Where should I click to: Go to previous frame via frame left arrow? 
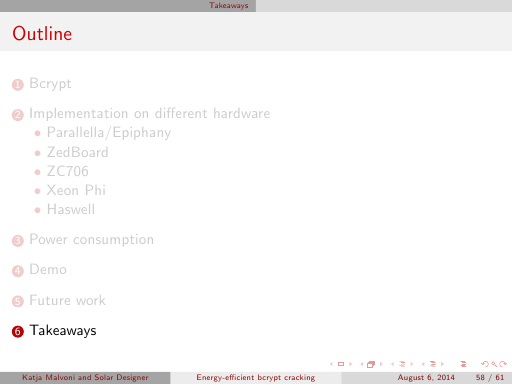(x=362, y=364)
